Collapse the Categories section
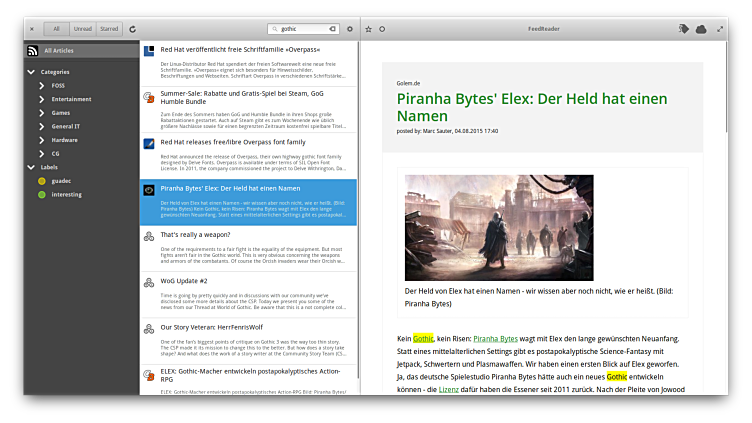752x423 pixels. click(31, 72)
